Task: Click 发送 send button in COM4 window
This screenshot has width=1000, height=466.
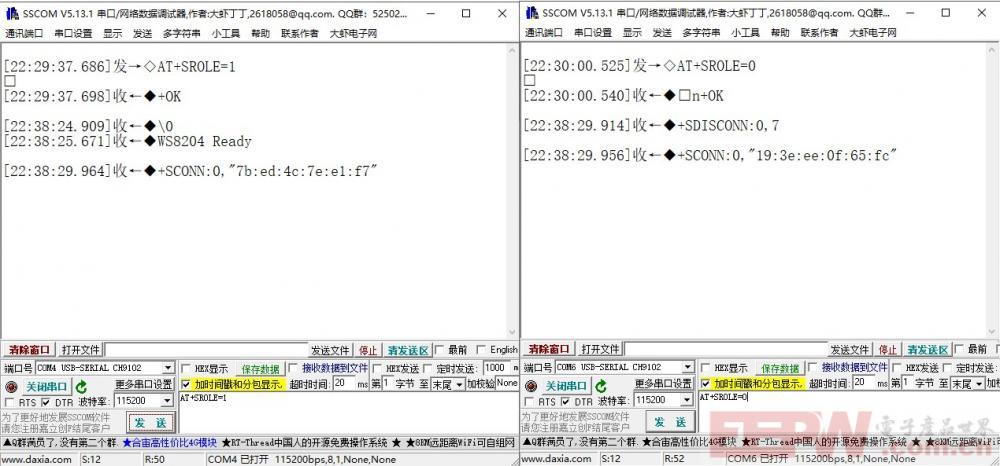Action: pyautogui.click(x=151, y=422)
